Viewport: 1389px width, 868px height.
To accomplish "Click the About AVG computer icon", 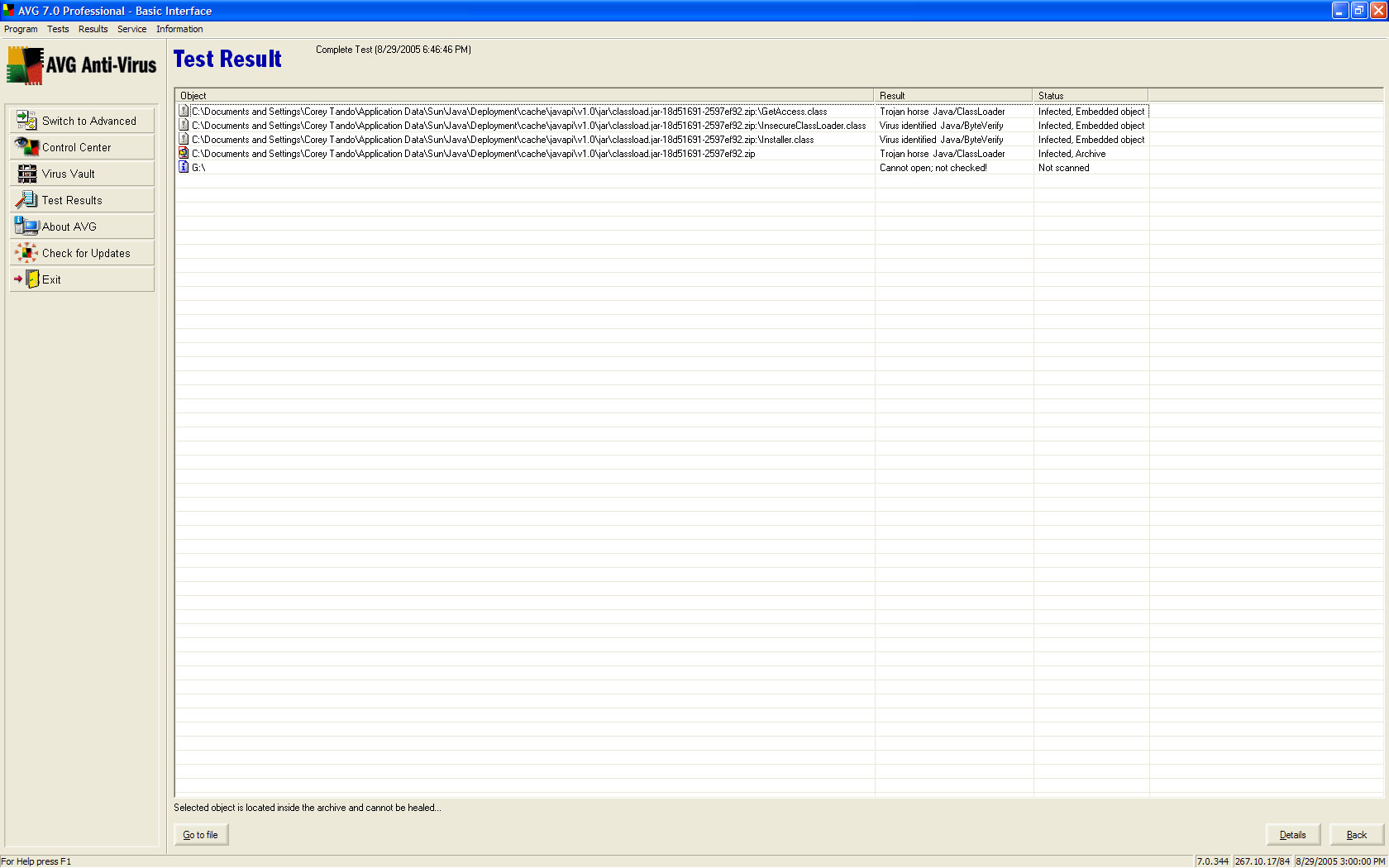I will click(26, 227).
